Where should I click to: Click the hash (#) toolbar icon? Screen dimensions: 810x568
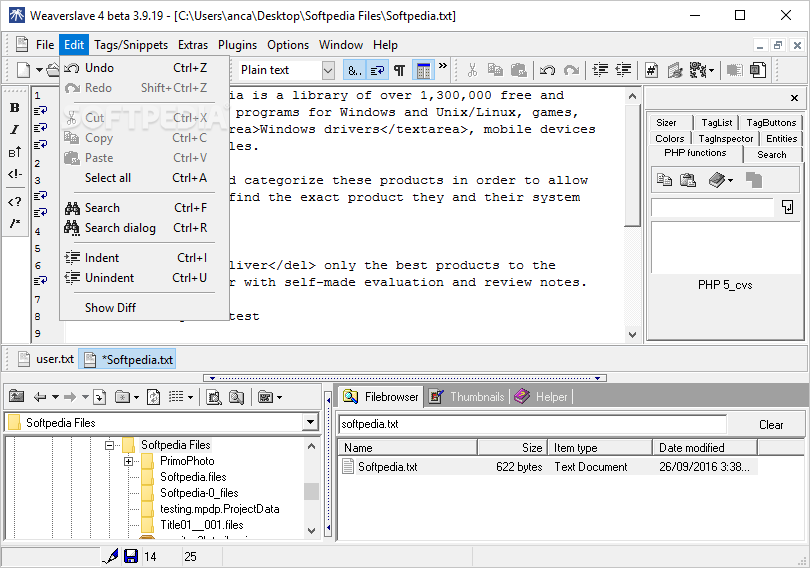(651, 70)
